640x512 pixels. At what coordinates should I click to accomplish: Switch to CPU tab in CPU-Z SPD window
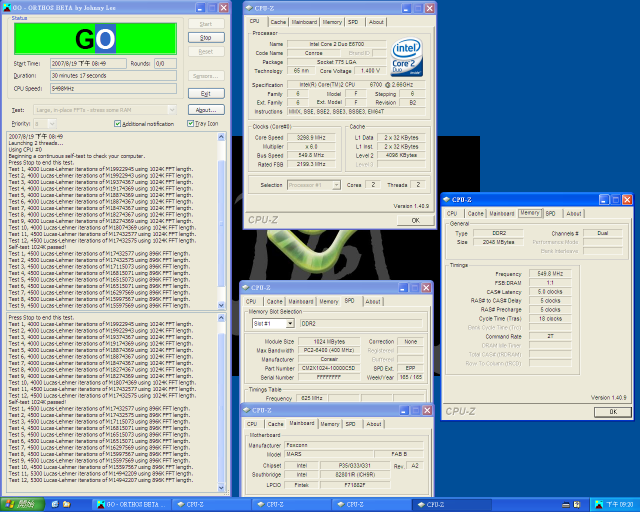(251, 302)
